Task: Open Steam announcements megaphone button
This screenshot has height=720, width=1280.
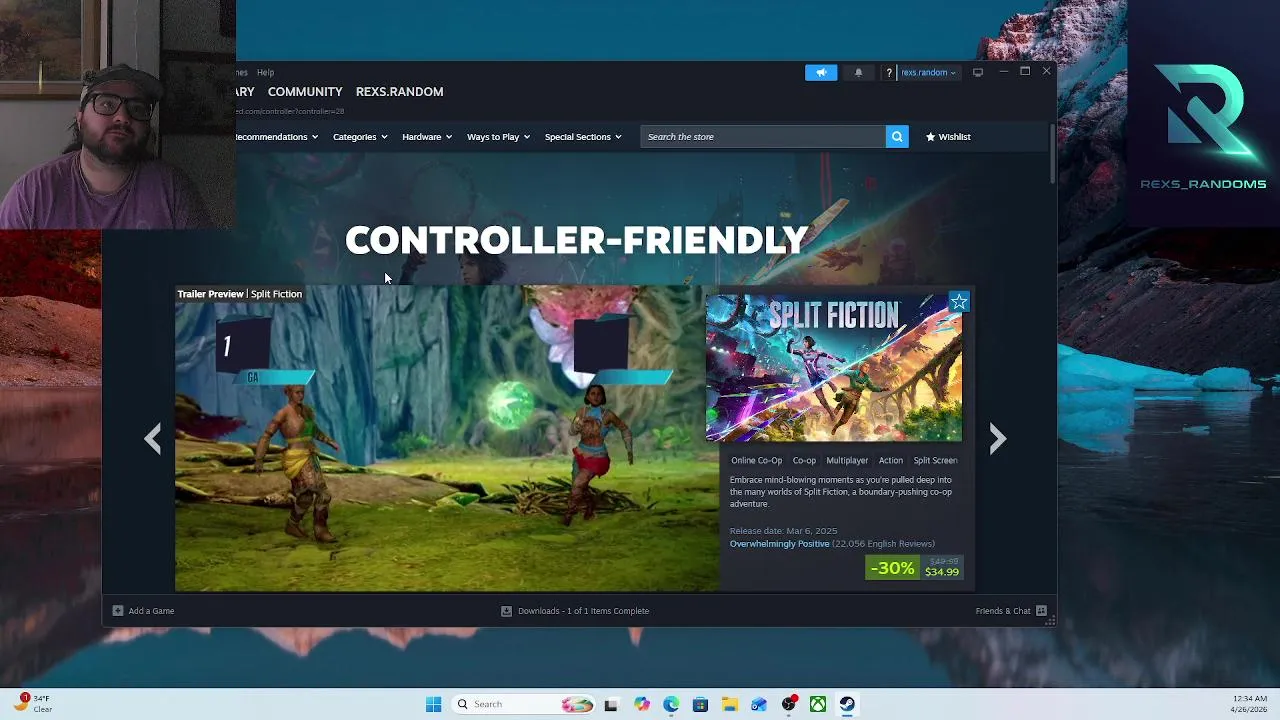Action: coord(821,72)
